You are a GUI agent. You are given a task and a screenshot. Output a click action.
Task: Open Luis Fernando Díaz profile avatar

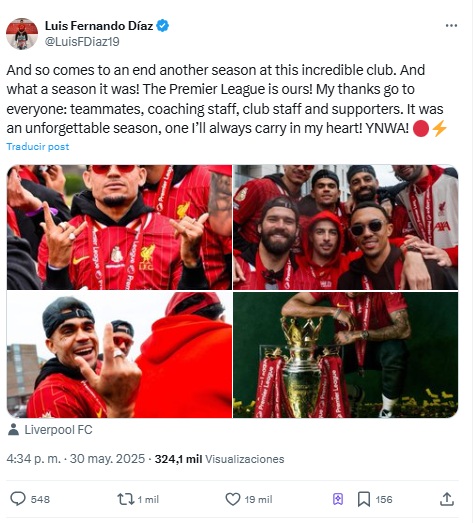click(x=22, y=34)
